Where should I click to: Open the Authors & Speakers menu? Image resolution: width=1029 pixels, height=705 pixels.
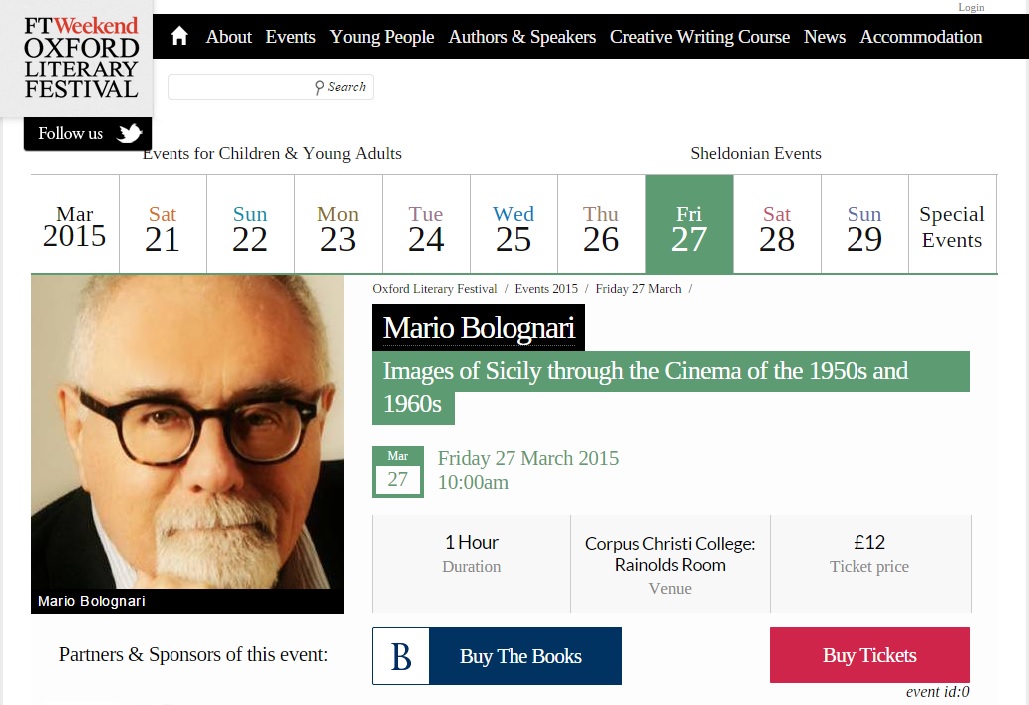click(522, 37)
